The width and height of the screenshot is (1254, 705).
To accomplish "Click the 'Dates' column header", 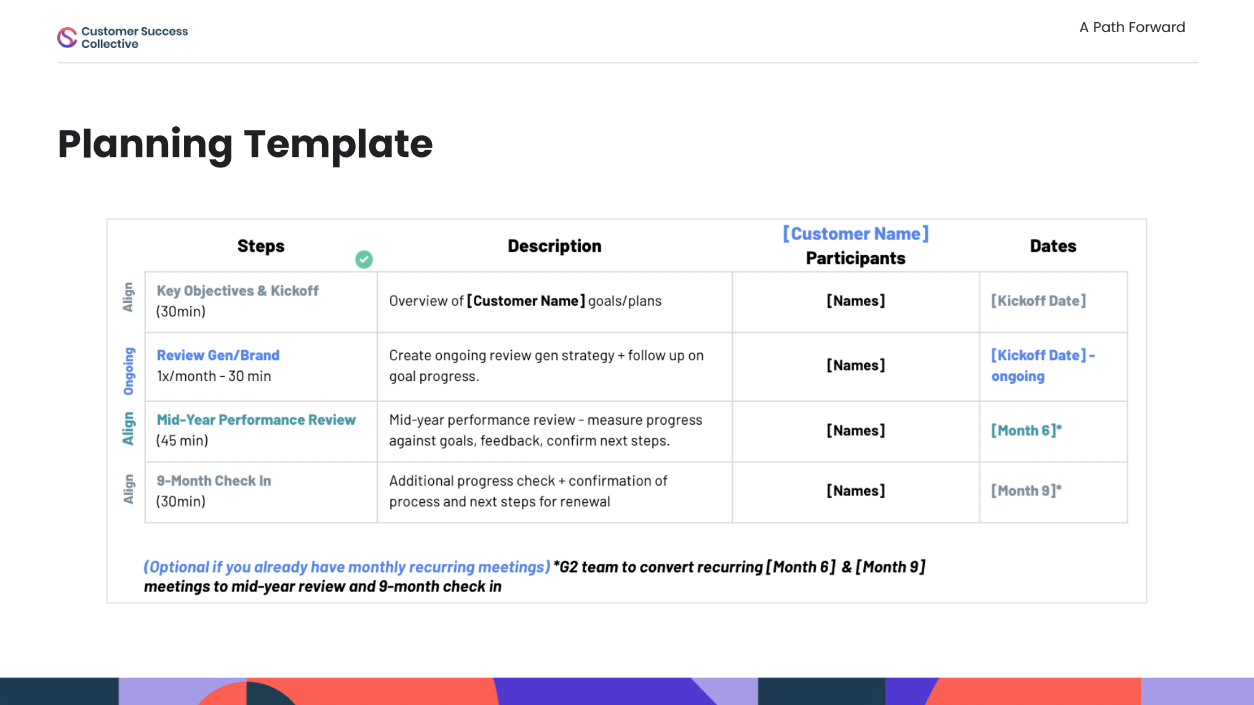I will (1053, 246).
